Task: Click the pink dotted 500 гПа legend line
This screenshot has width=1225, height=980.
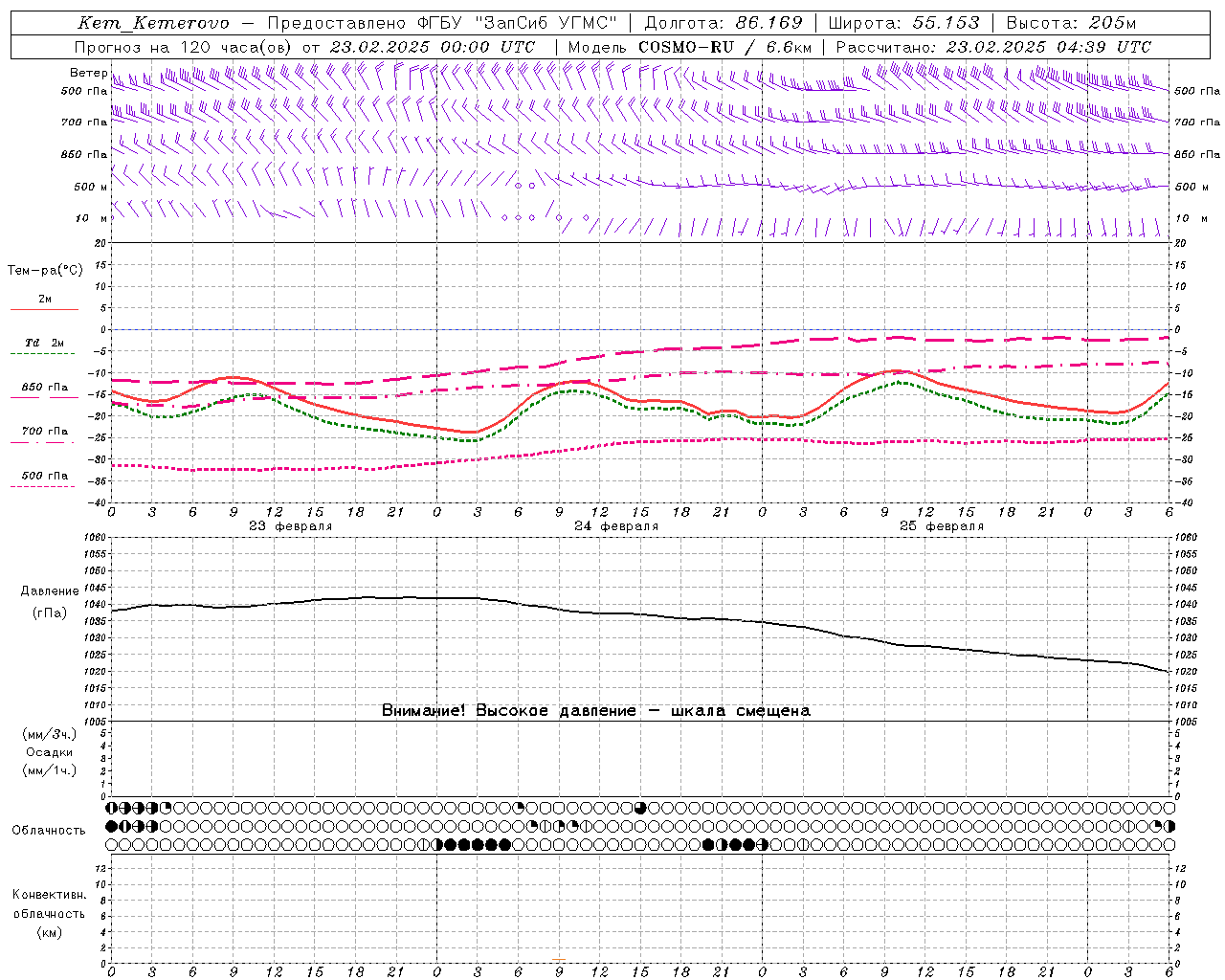Action: 43,486
